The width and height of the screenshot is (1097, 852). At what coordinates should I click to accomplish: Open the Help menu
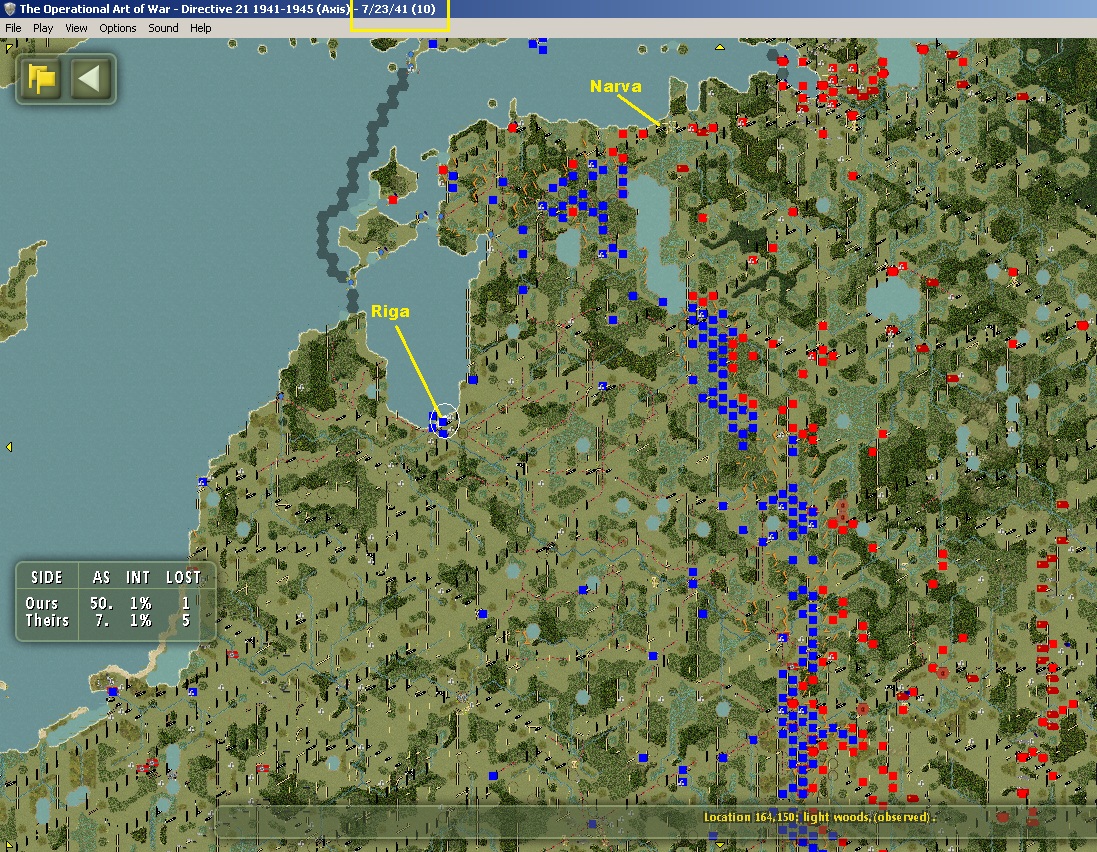(201, 28)
